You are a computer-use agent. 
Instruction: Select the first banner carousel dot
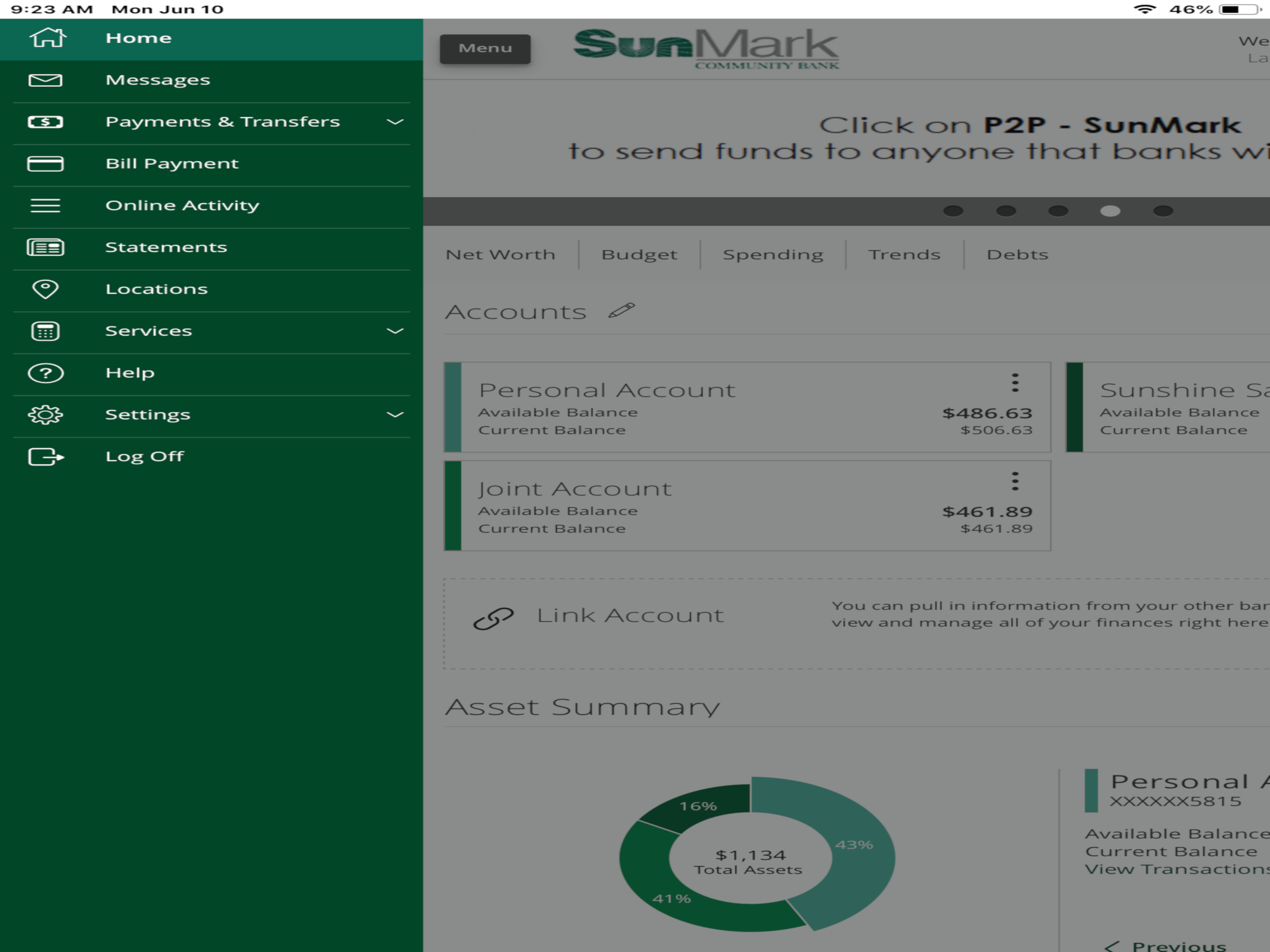(x=953, y=212)
